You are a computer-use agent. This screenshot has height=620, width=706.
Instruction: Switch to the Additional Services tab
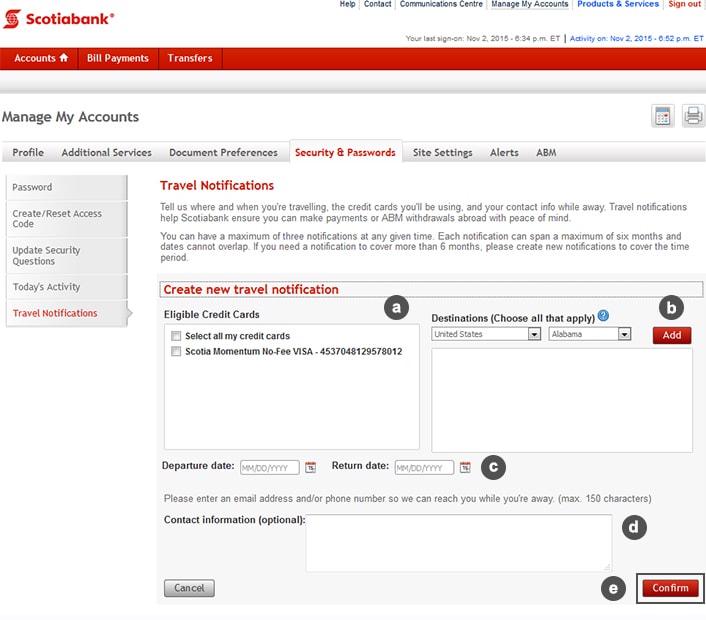(x=106, y=153)
